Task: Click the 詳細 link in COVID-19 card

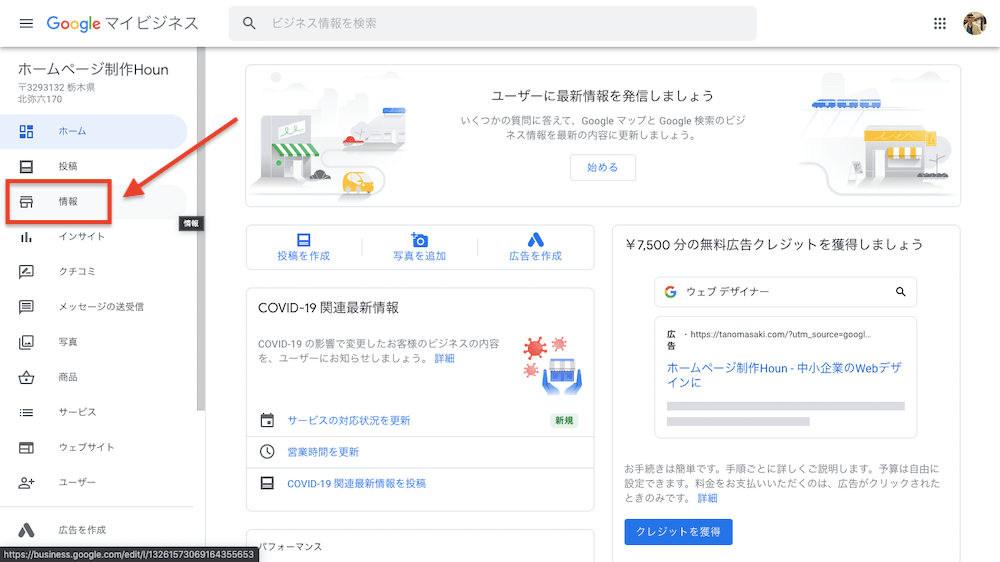Action: pyautogui.click(x=445, y=359)
